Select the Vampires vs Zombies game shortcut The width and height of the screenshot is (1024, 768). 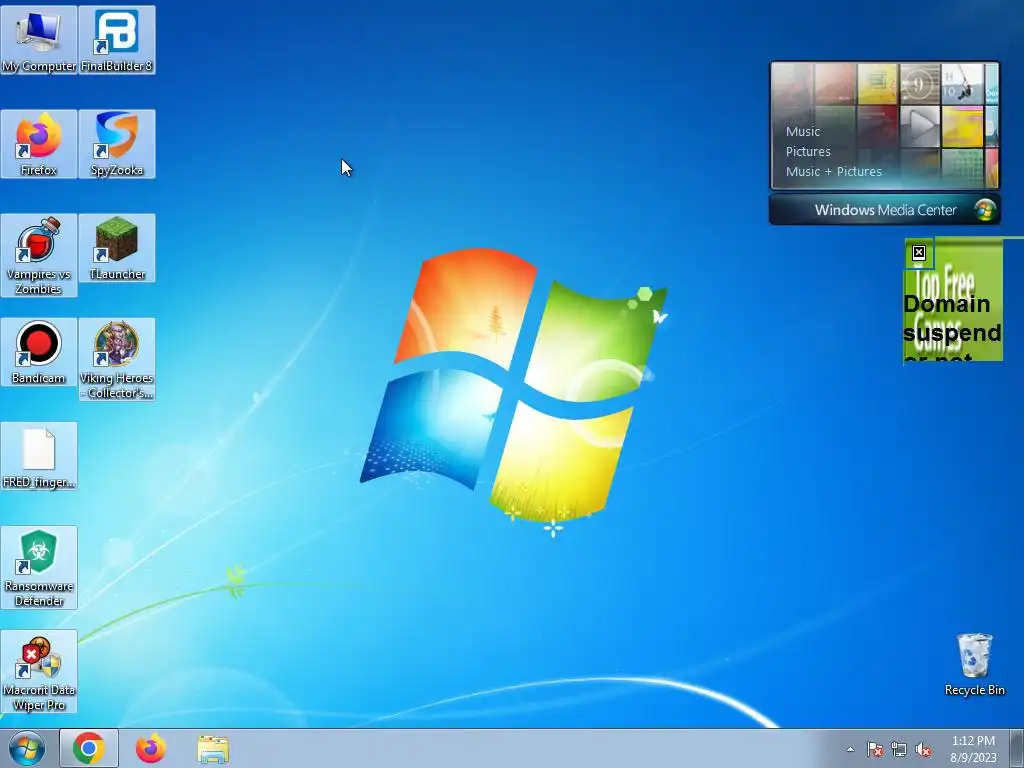[x=39, y=255]
